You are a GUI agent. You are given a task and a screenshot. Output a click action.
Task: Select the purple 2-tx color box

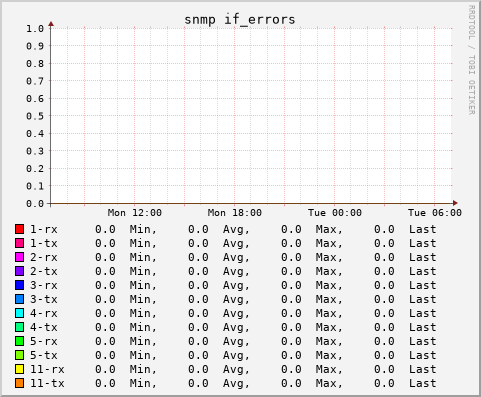tap(20, 271)
